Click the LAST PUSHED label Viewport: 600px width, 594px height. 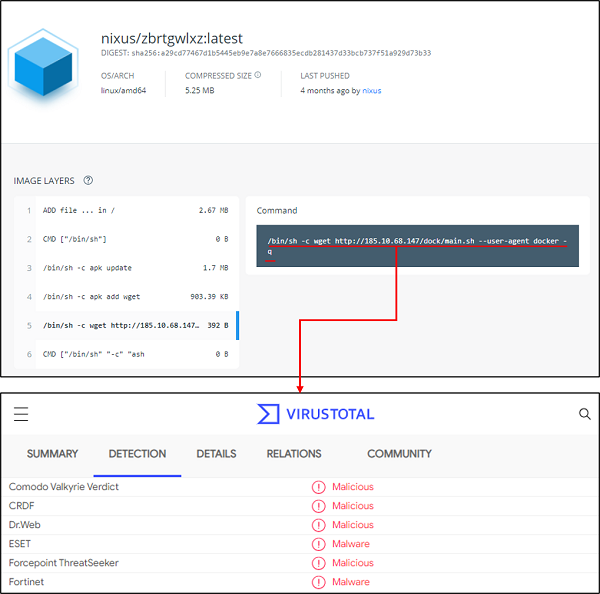325,76
